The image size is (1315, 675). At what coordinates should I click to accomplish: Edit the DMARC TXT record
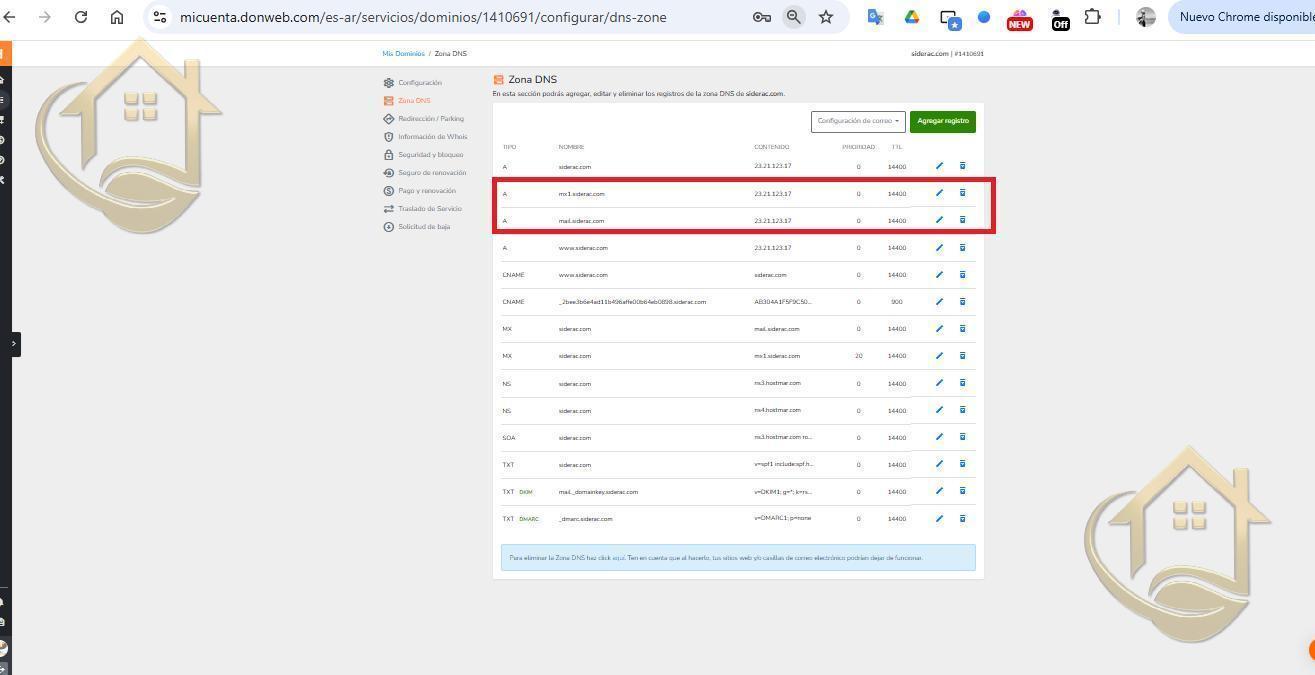(x=939, y=518)
